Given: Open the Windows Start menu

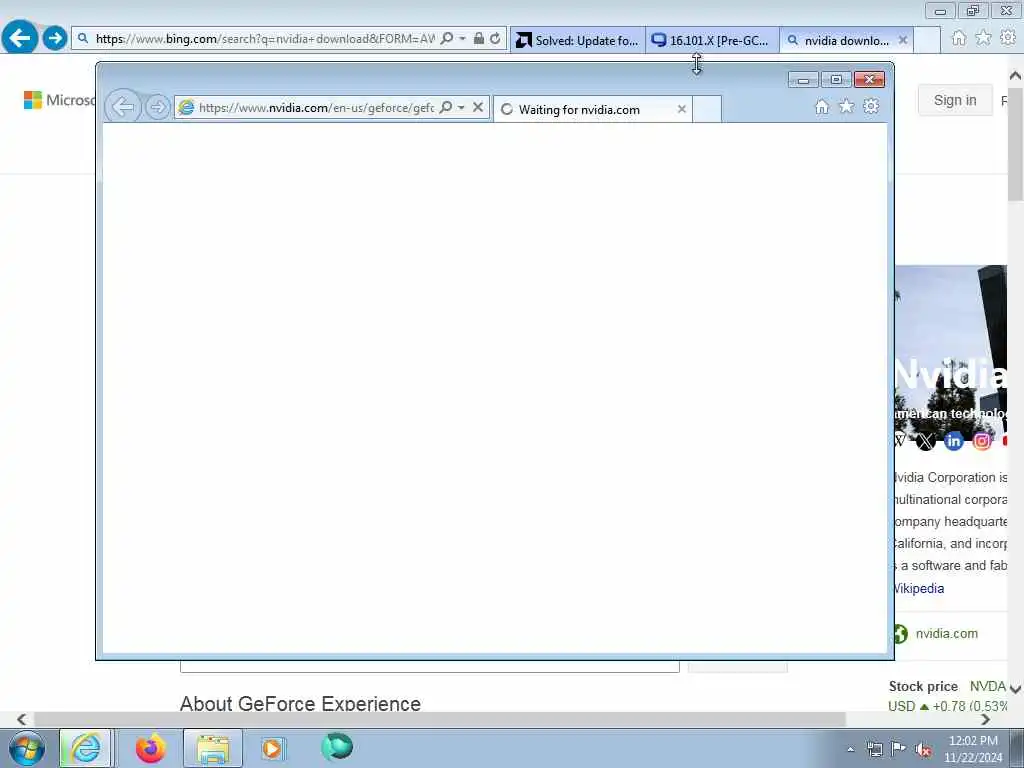Looking at the screenshot, I should pyautogui.click(x=27, y=748).
